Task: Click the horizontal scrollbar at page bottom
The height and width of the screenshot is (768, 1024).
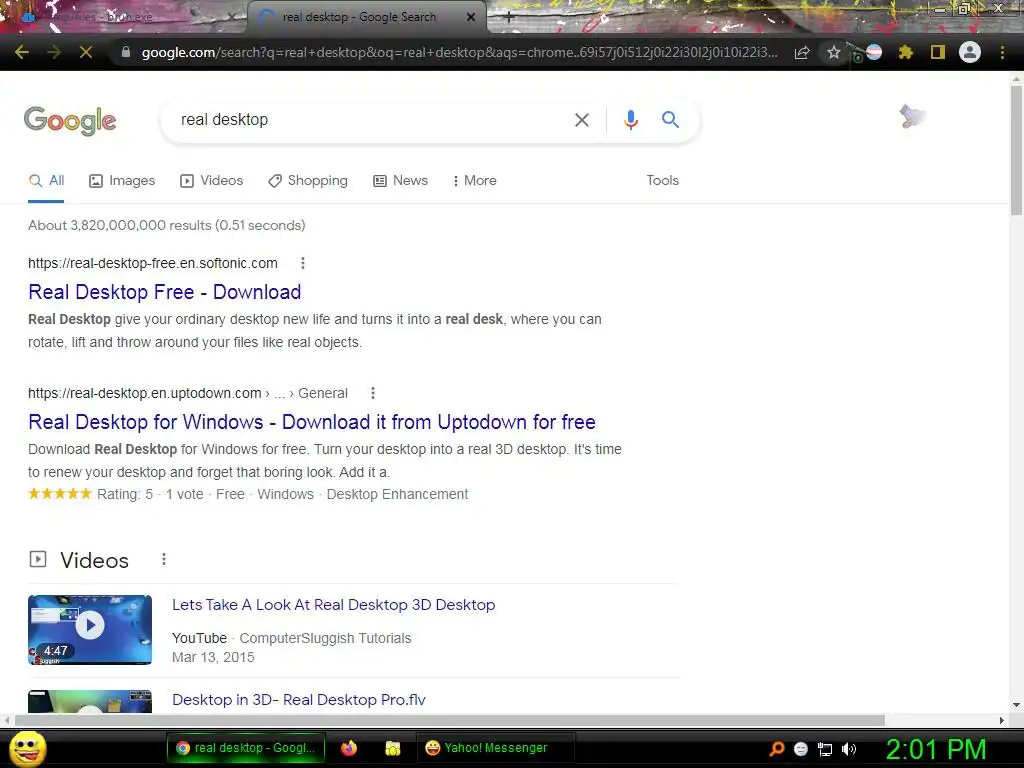Action: pos(449,720)
